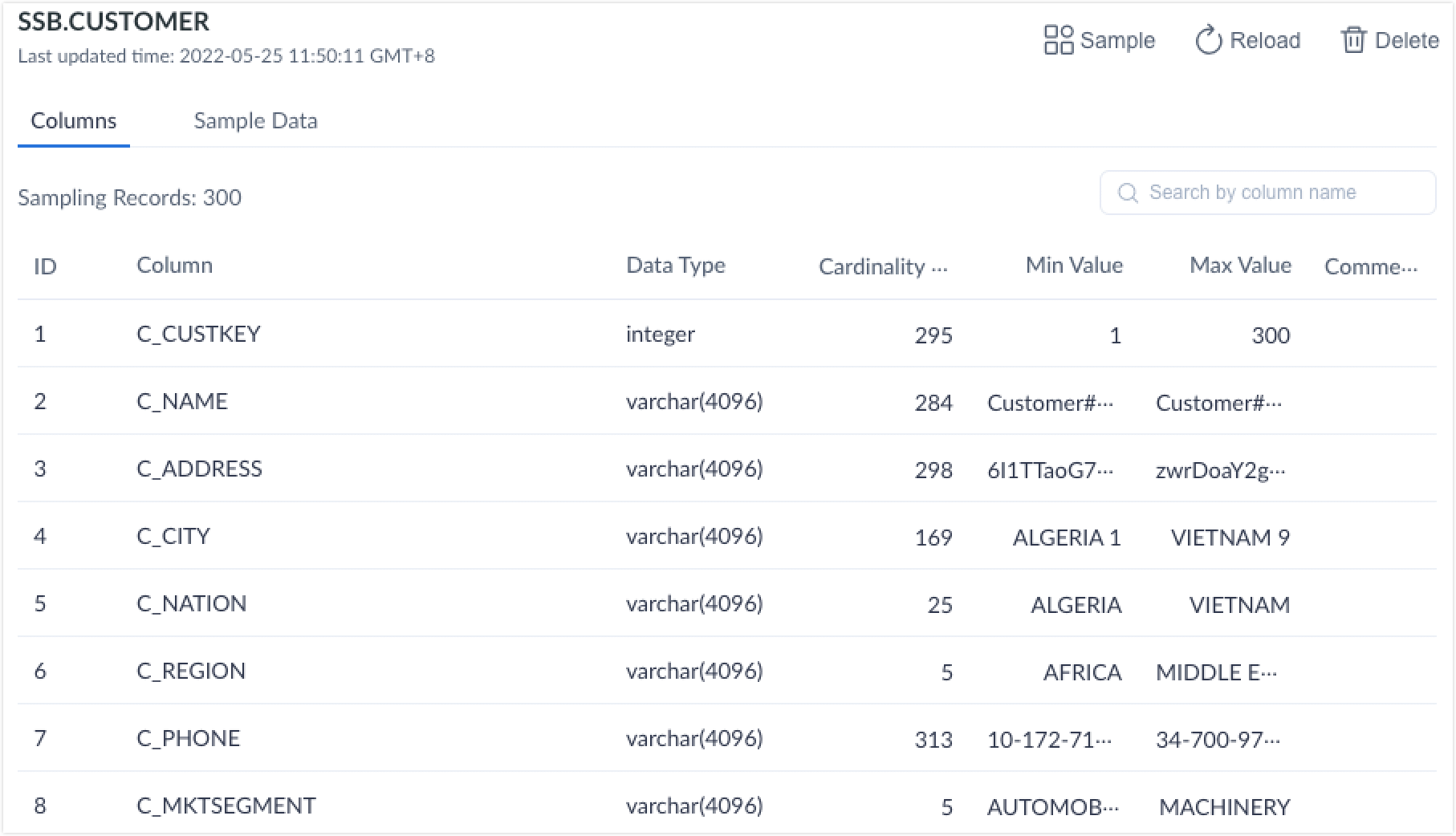Viewport: 1456px width, 836px height.
Task: Click the Delete trash can icon
Action: (1353, 40)
